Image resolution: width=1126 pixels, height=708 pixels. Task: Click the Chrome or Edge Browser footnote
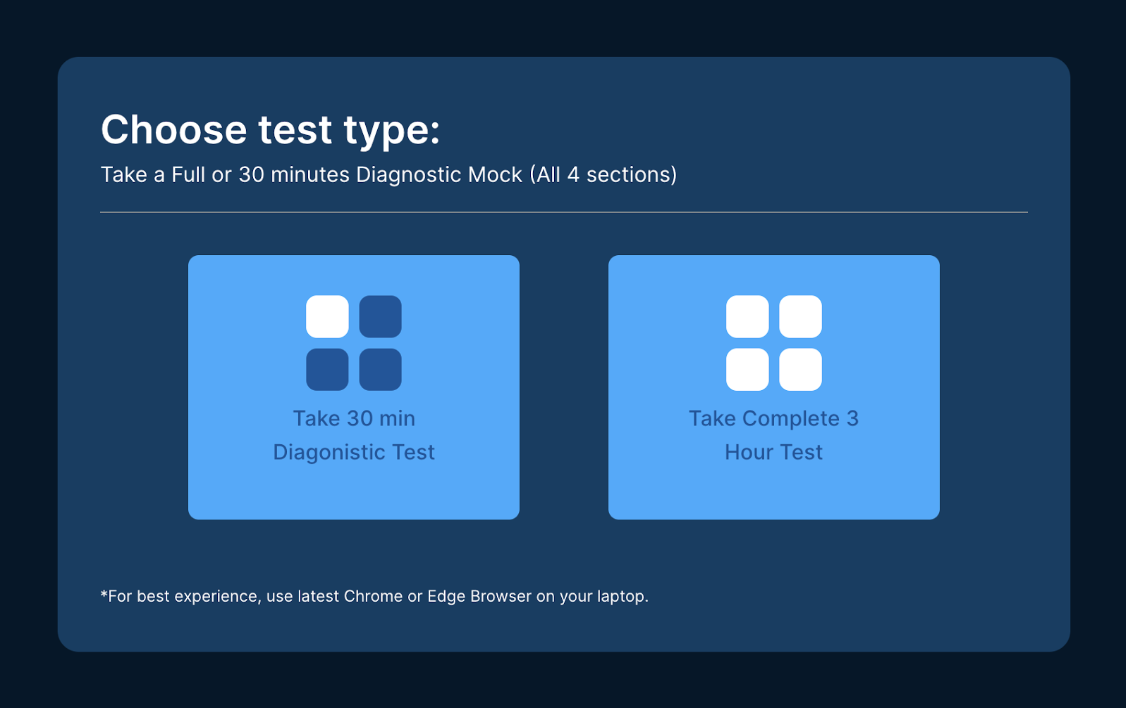click(x=374, y=596)
